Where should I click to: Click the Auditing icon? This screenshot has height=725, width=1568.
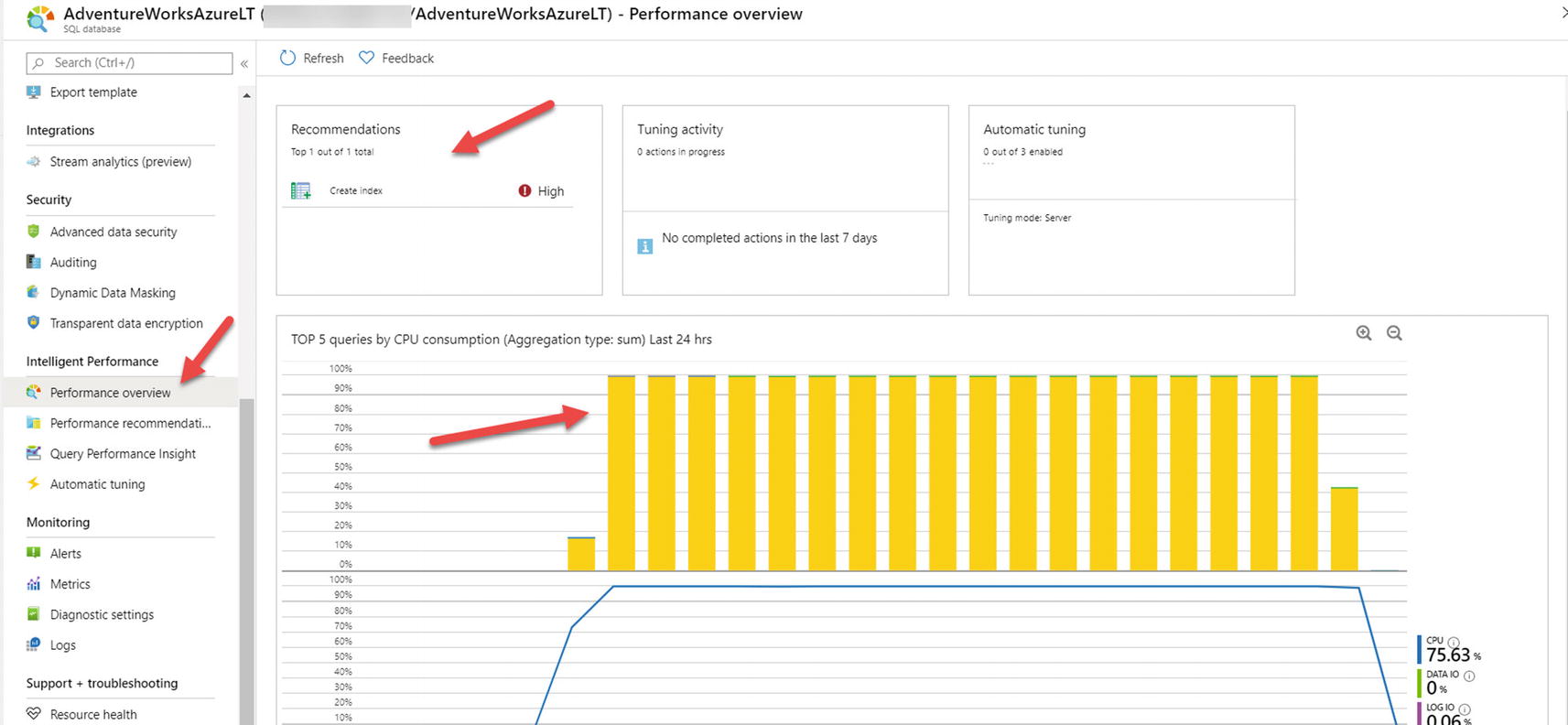coord(34,262)
